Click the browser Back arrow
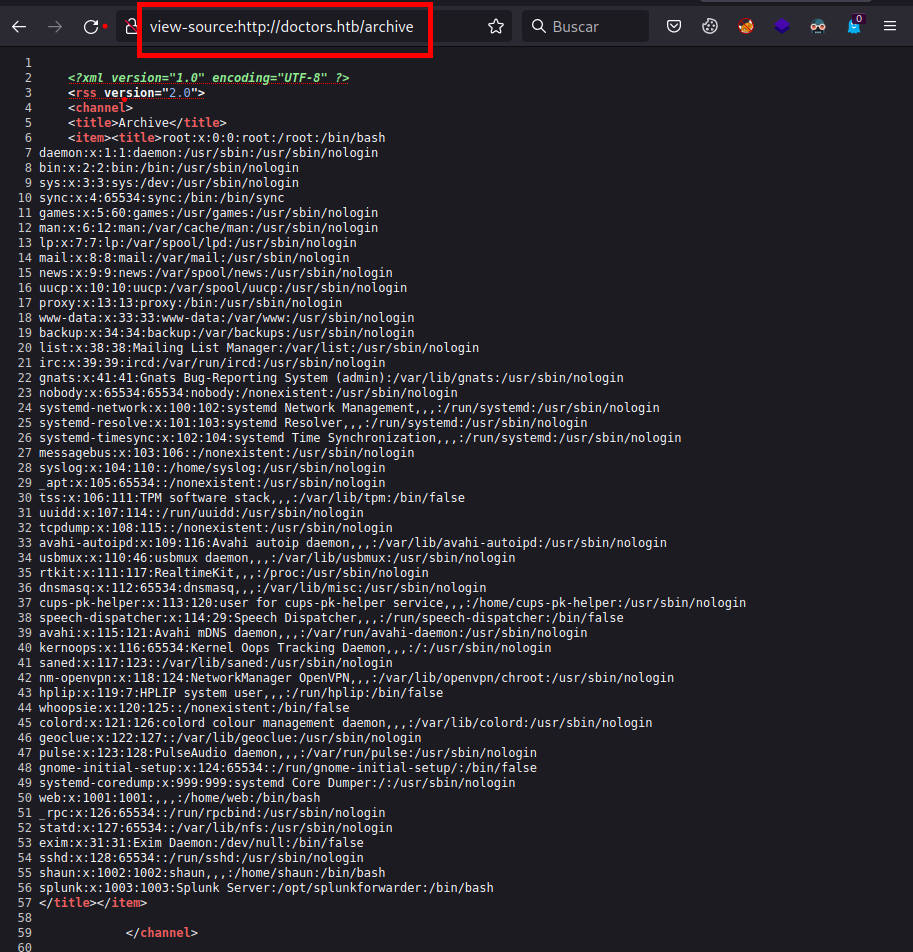 pyautogui.click(x=19, y=27)
